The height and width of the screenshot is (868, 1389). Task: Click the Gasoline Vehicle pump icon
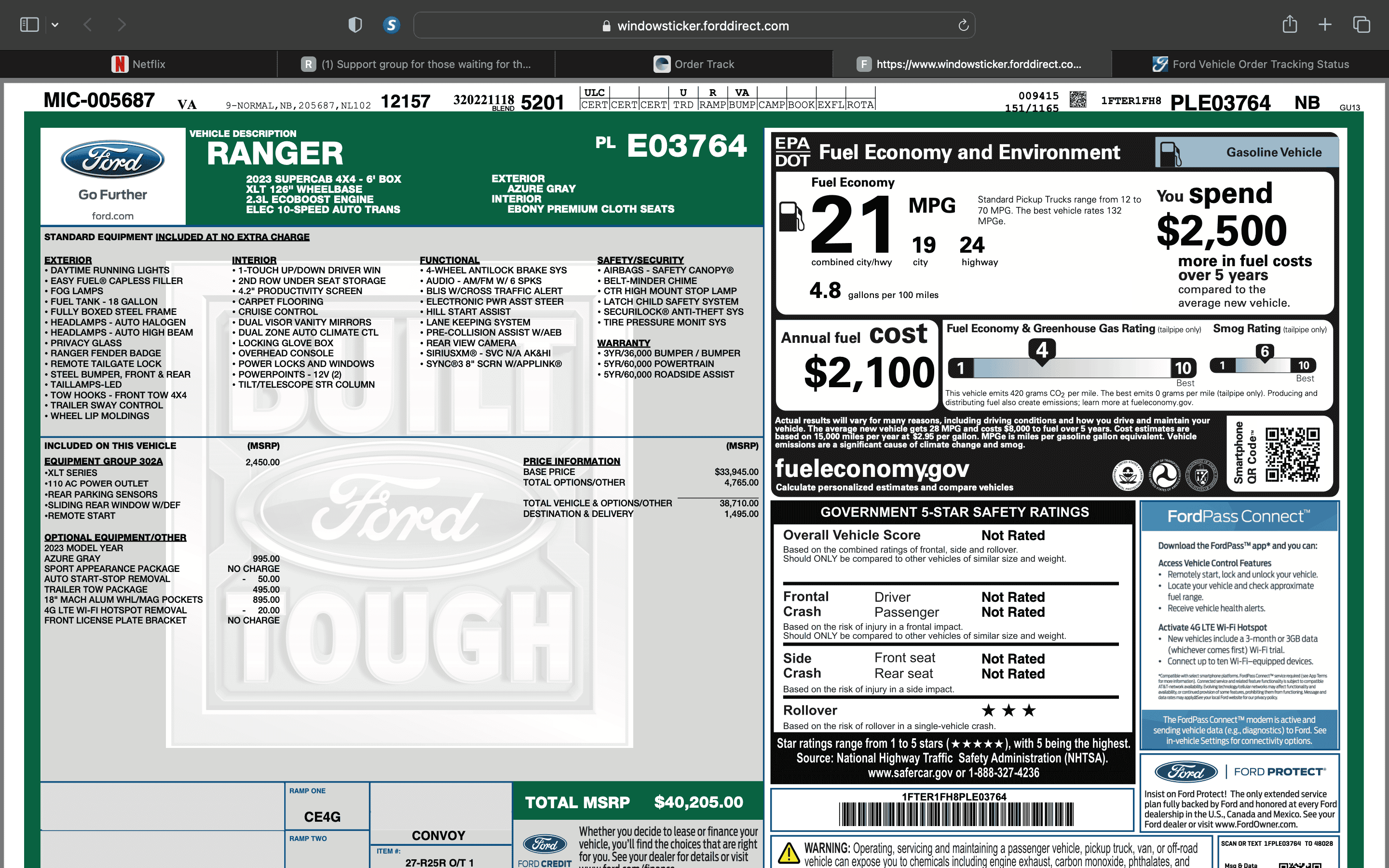point(1171,153)
